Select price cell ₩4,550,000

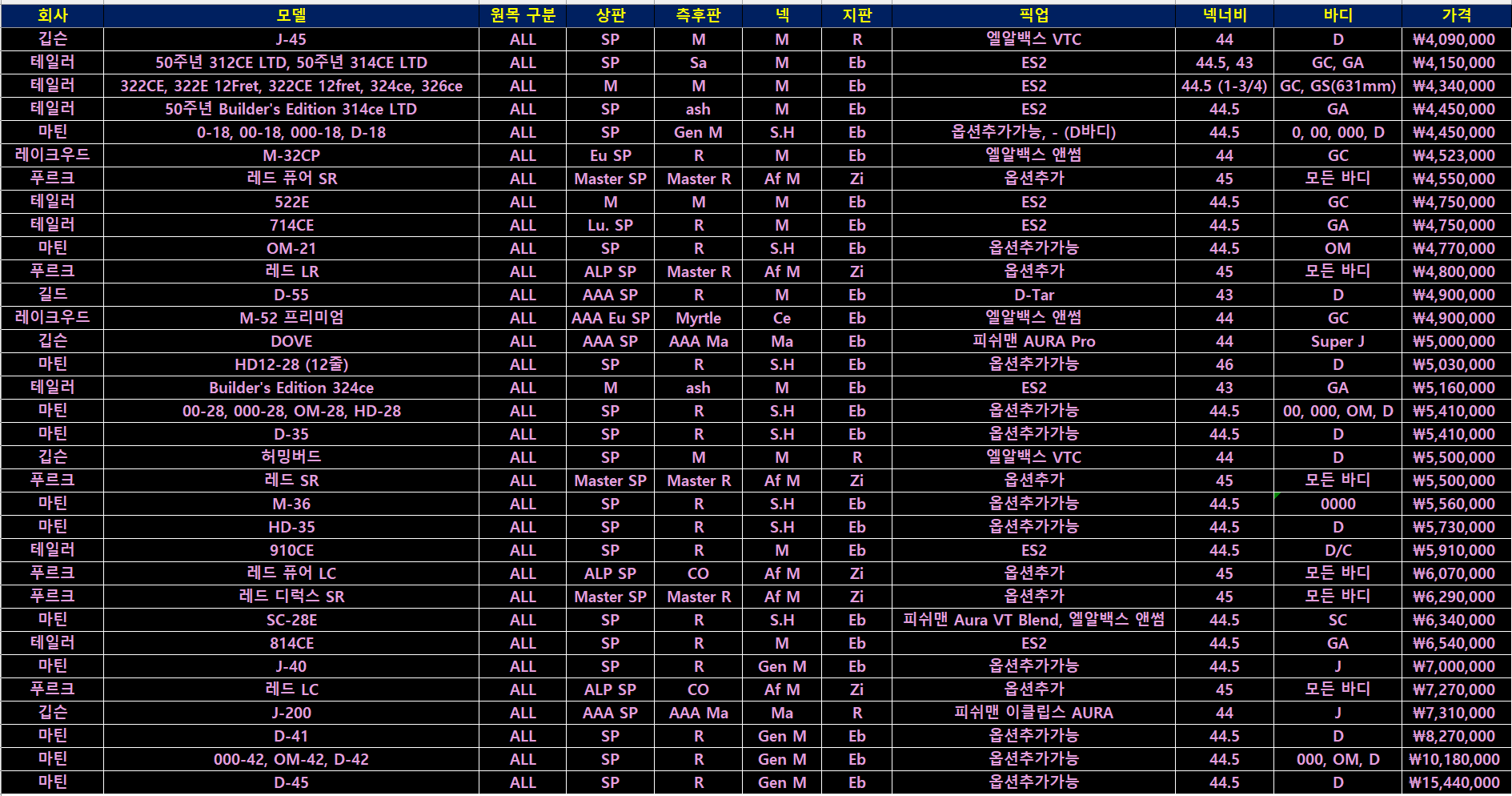pyautogui.click(x=1456, y=179)
